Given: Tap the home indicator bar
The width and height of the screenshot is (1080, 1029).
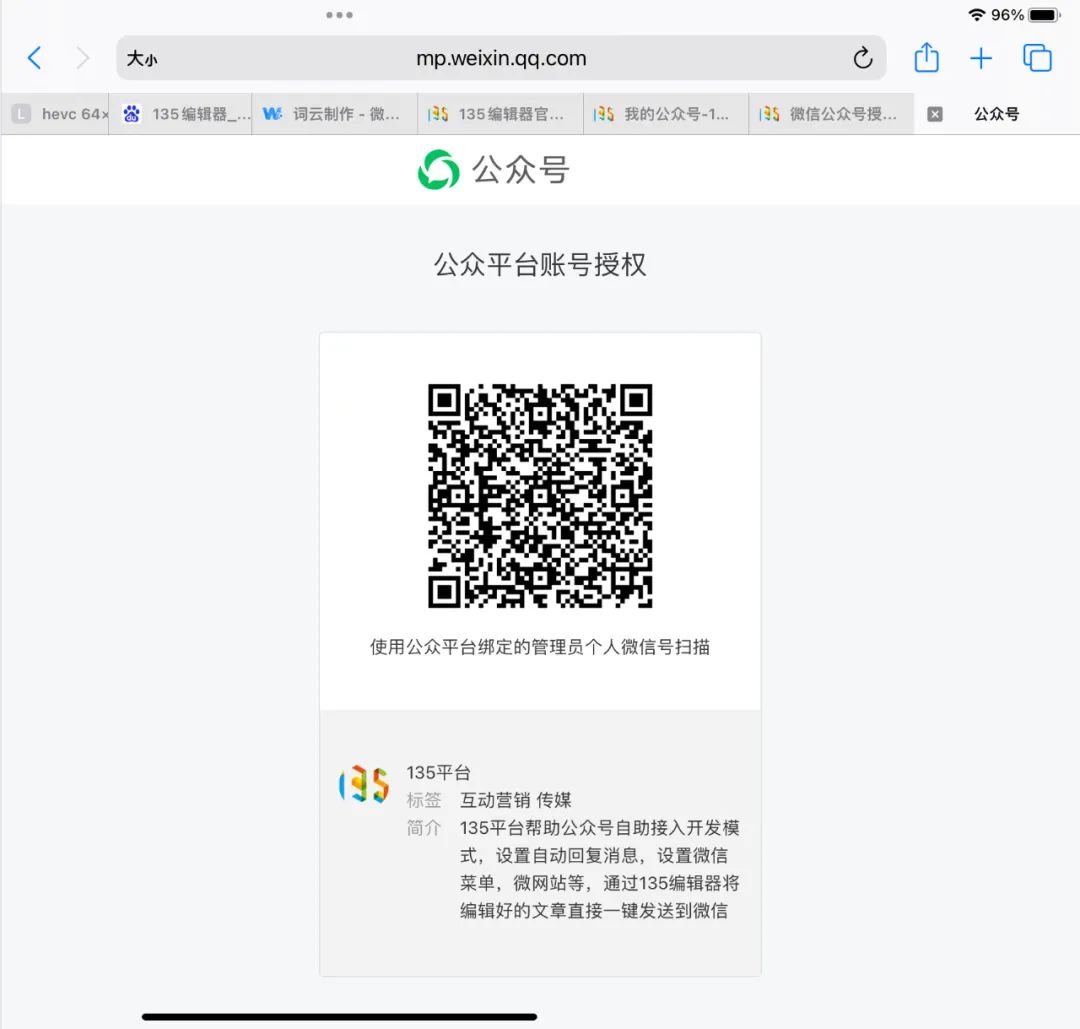Looking at the screenshot, I should point(340,1017).
